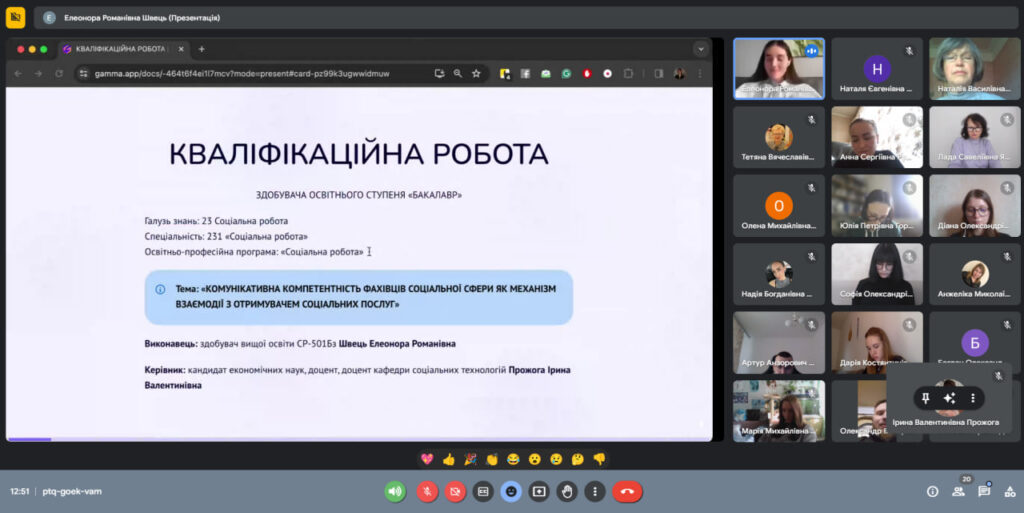Open the emoji reactions button
Screen dimensions: 1024x513
point(511,491)
